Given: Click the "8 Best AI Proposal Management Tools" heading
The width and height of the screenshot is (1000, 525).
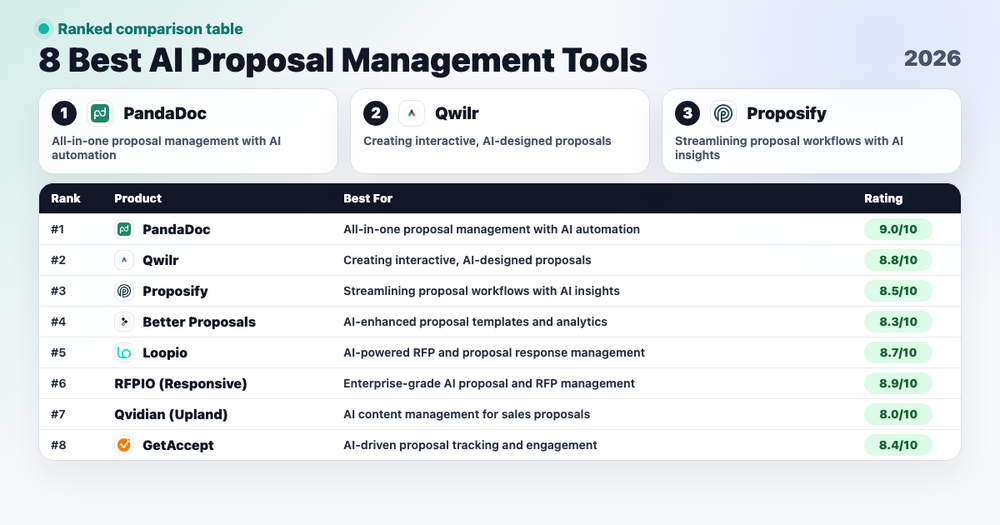Looking at the screenshot, I should (x=343, y=60).
